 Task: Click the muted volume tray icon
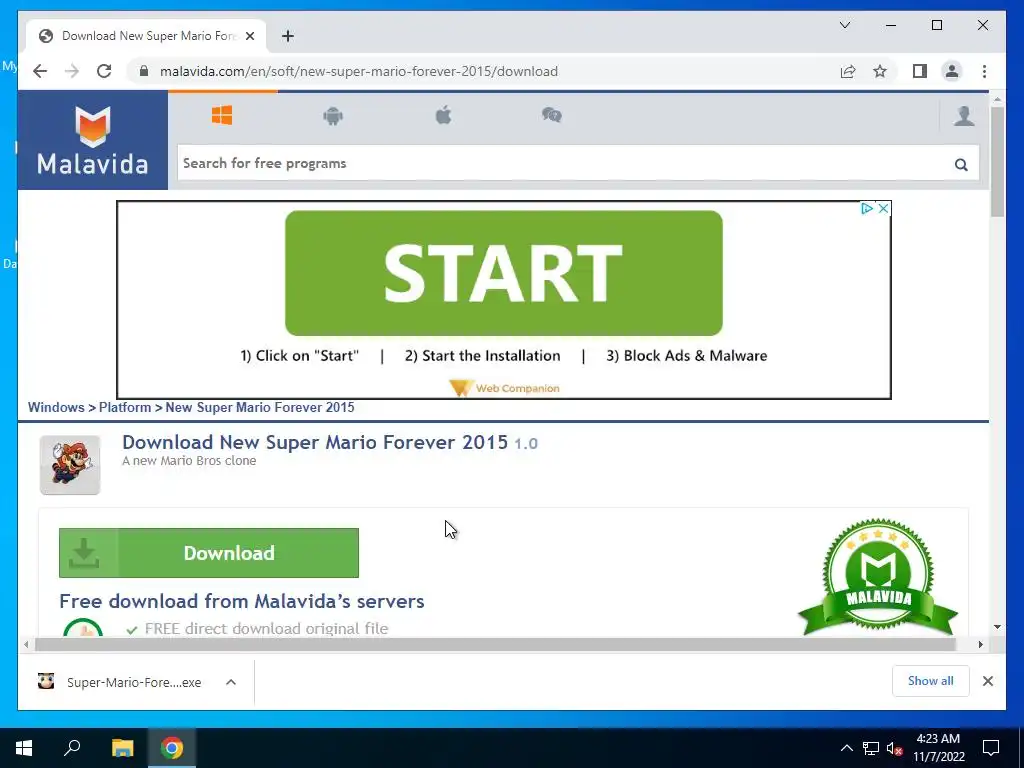pos(895,748)
